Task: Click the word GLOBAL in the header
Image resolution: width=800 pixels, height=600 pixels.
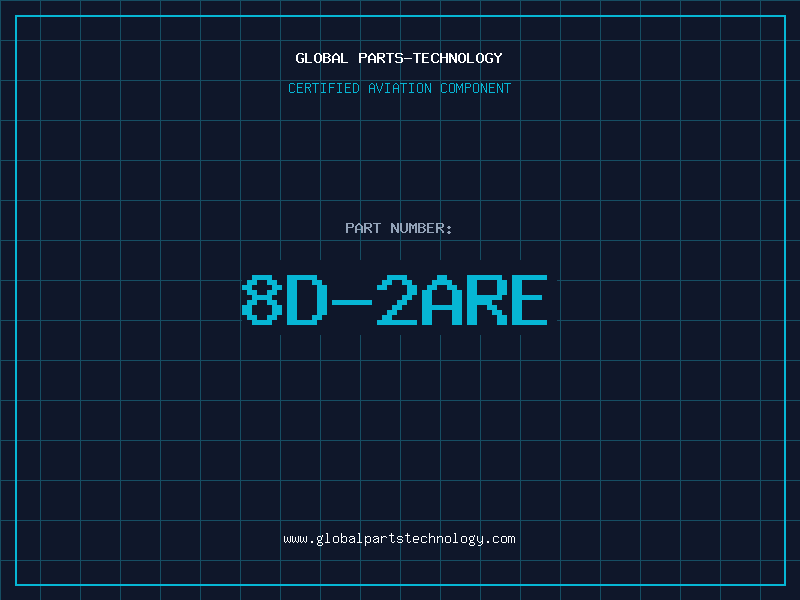Action: tap(322, 58)
